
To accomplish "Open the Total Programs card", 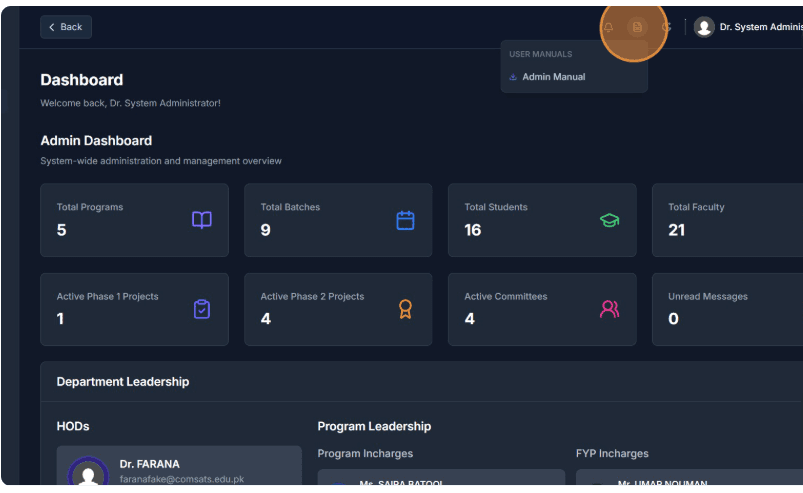I will (x=134, y=220).
